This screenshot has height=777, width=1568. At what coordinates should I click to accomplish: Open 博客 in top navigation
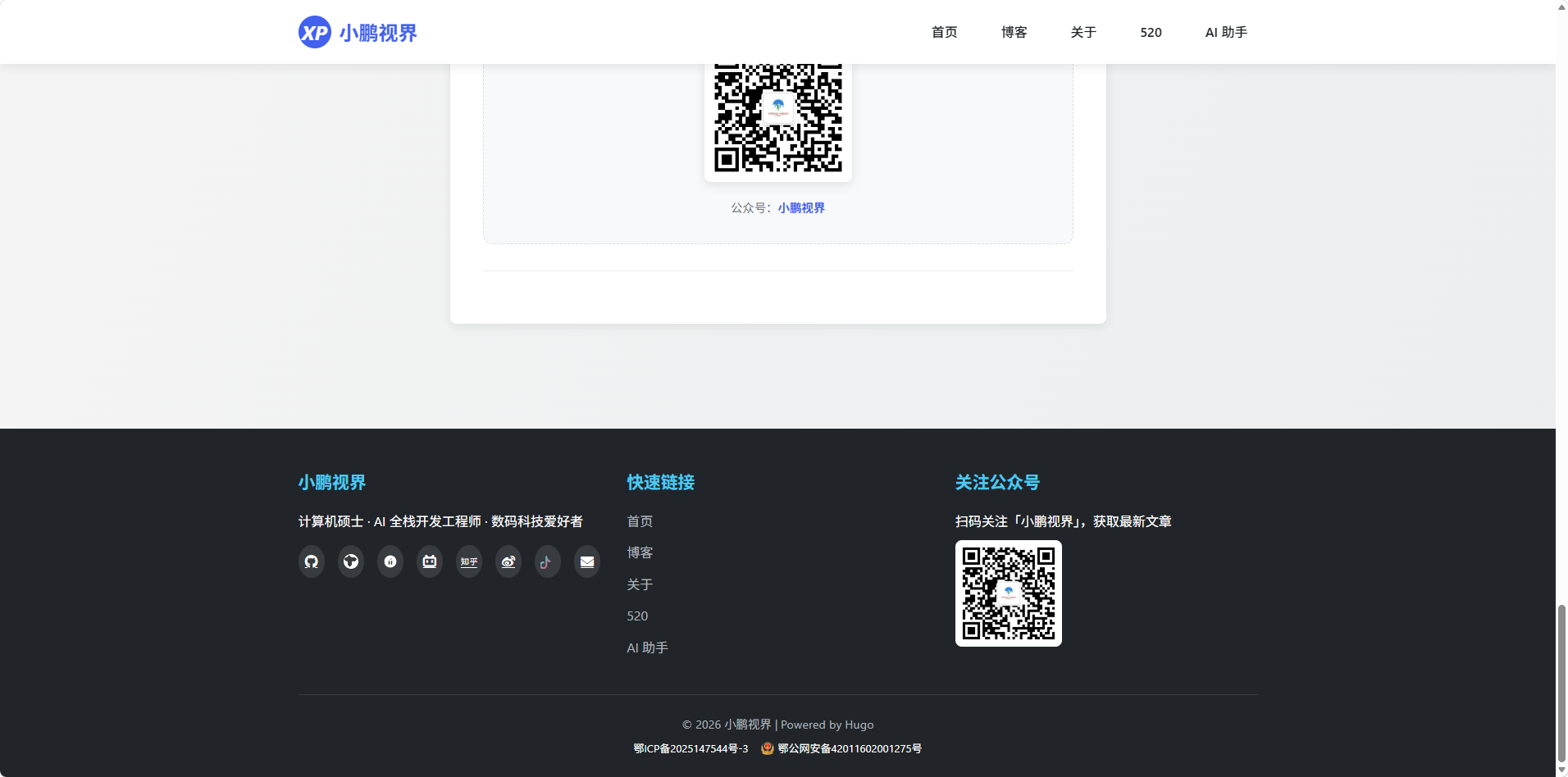[1014, 32]
